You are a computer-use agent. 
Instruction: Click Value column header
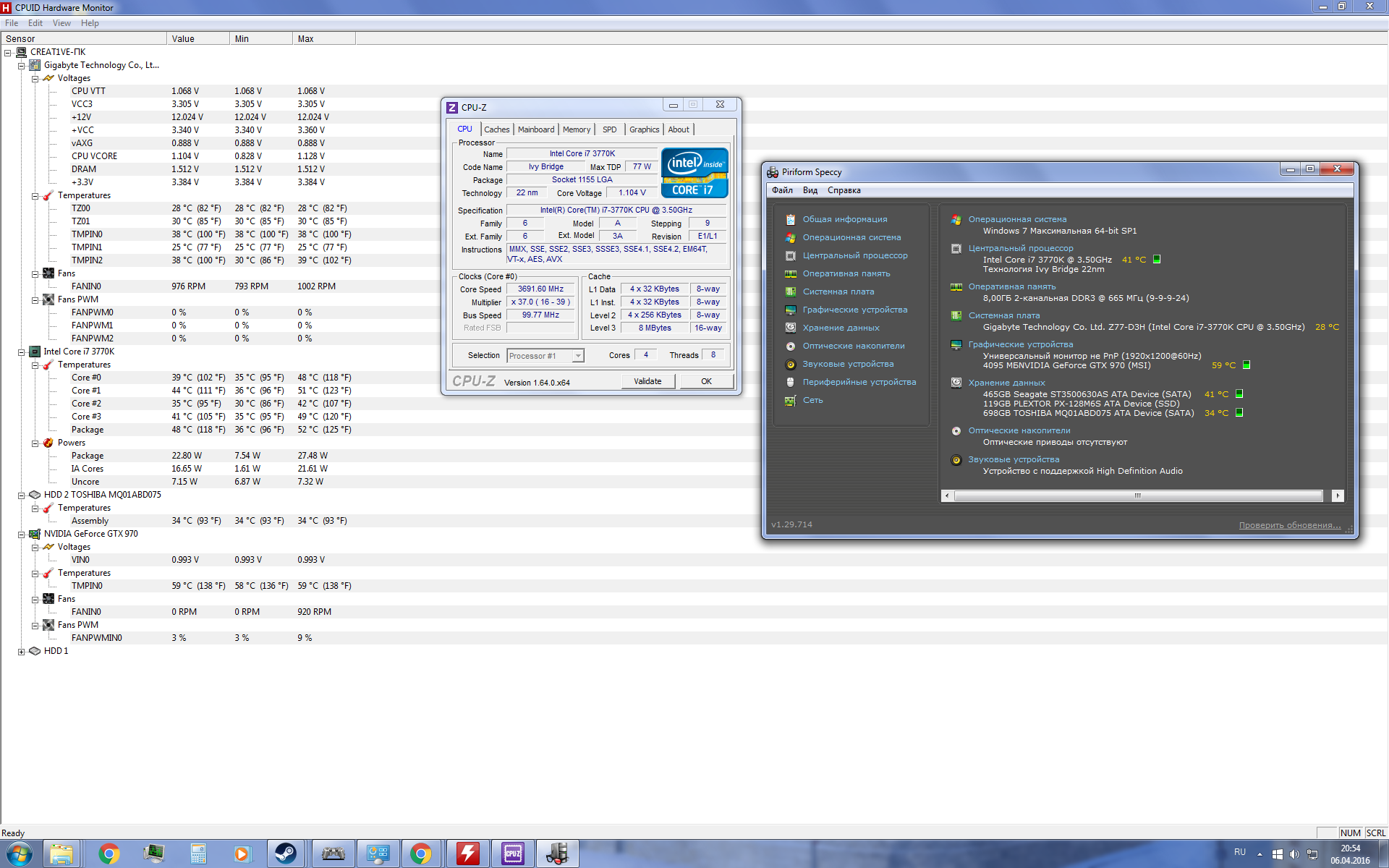pyautogui.click(x=197, y=38)
